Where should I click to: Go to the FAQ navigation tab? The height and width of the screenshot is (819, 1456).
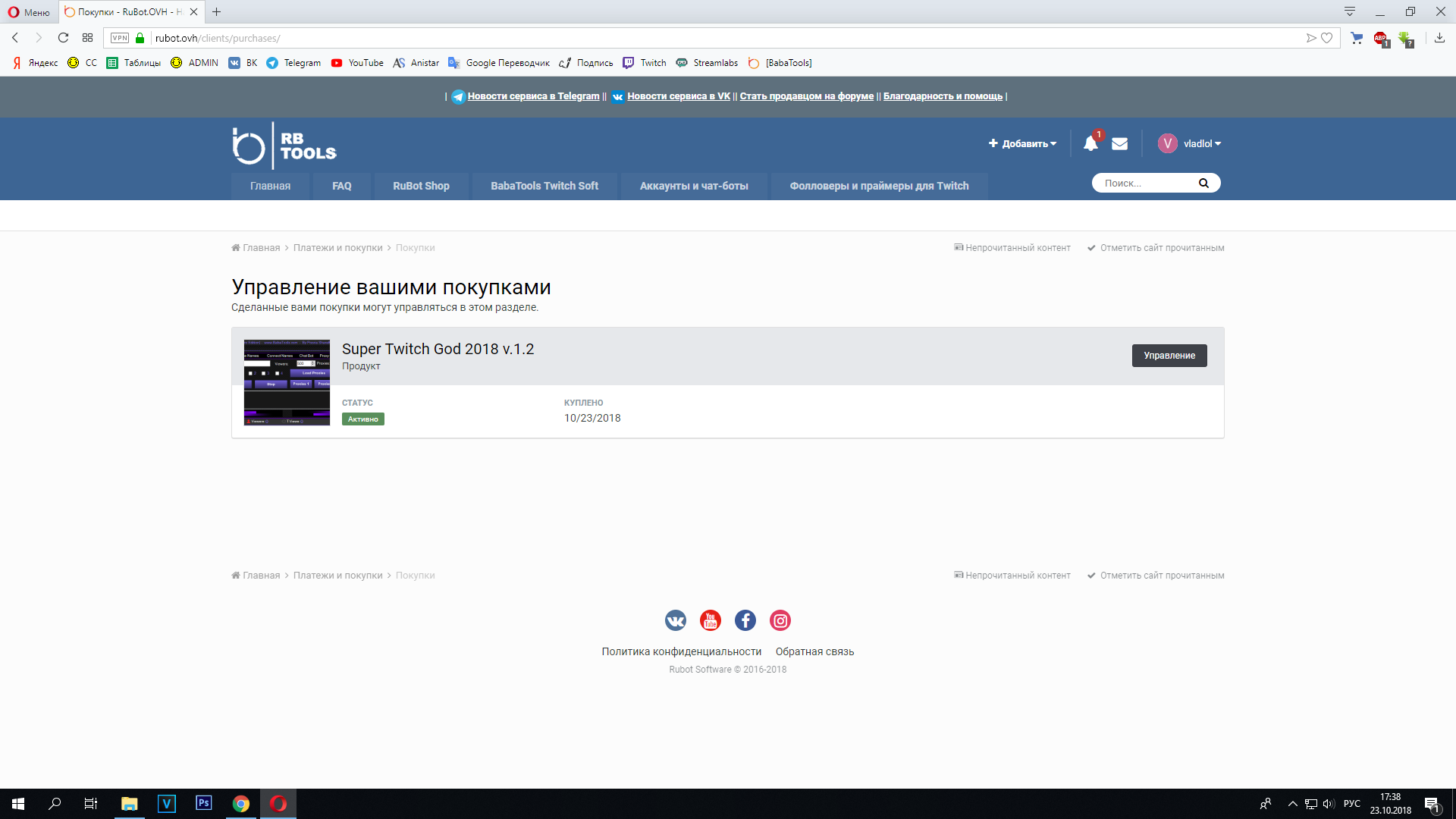click(341, 186)
